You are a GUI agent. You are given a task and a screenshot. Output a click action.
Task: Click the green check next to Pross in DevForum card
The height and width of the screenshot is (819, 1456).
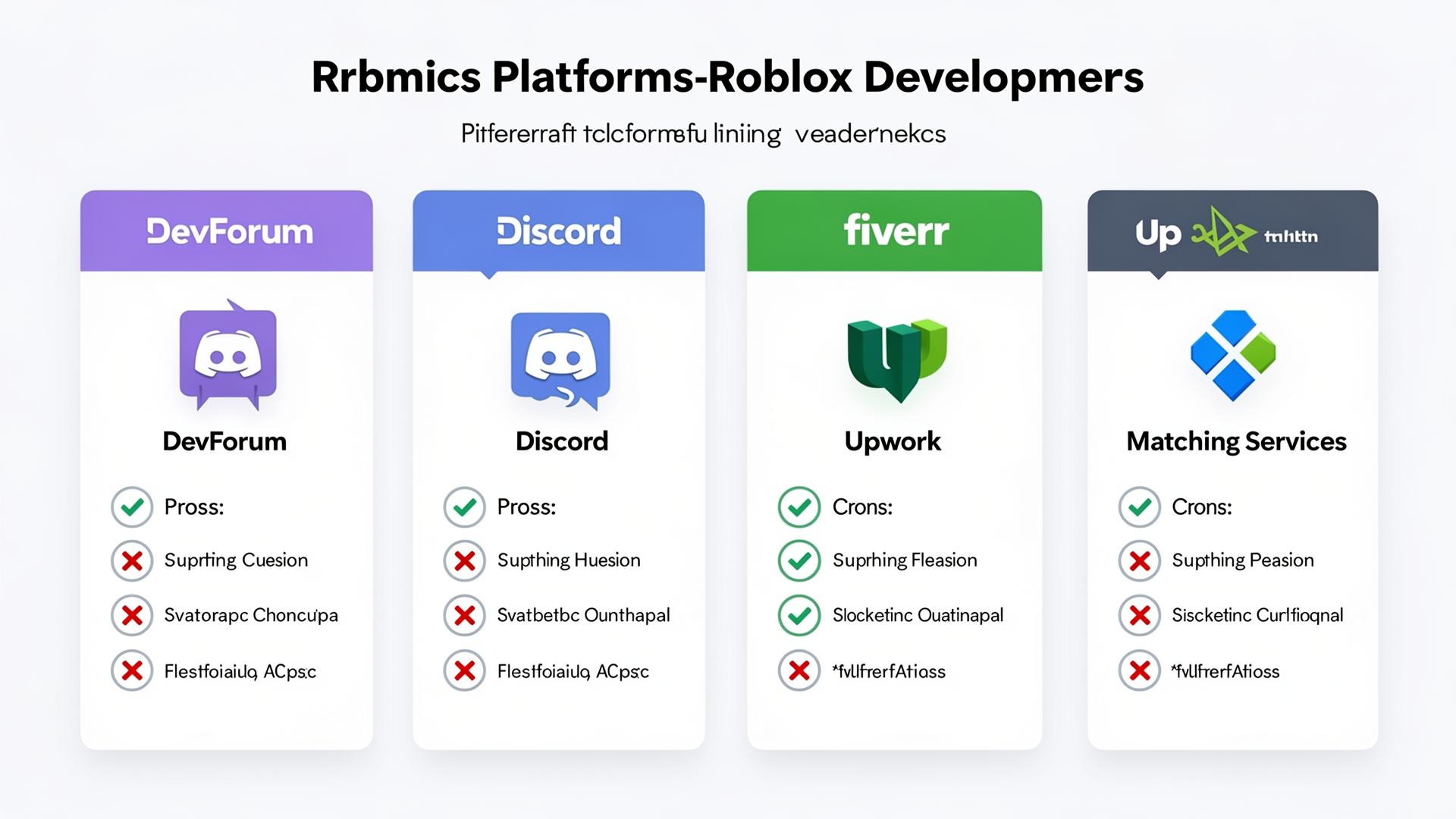click(x=132, y=507)
